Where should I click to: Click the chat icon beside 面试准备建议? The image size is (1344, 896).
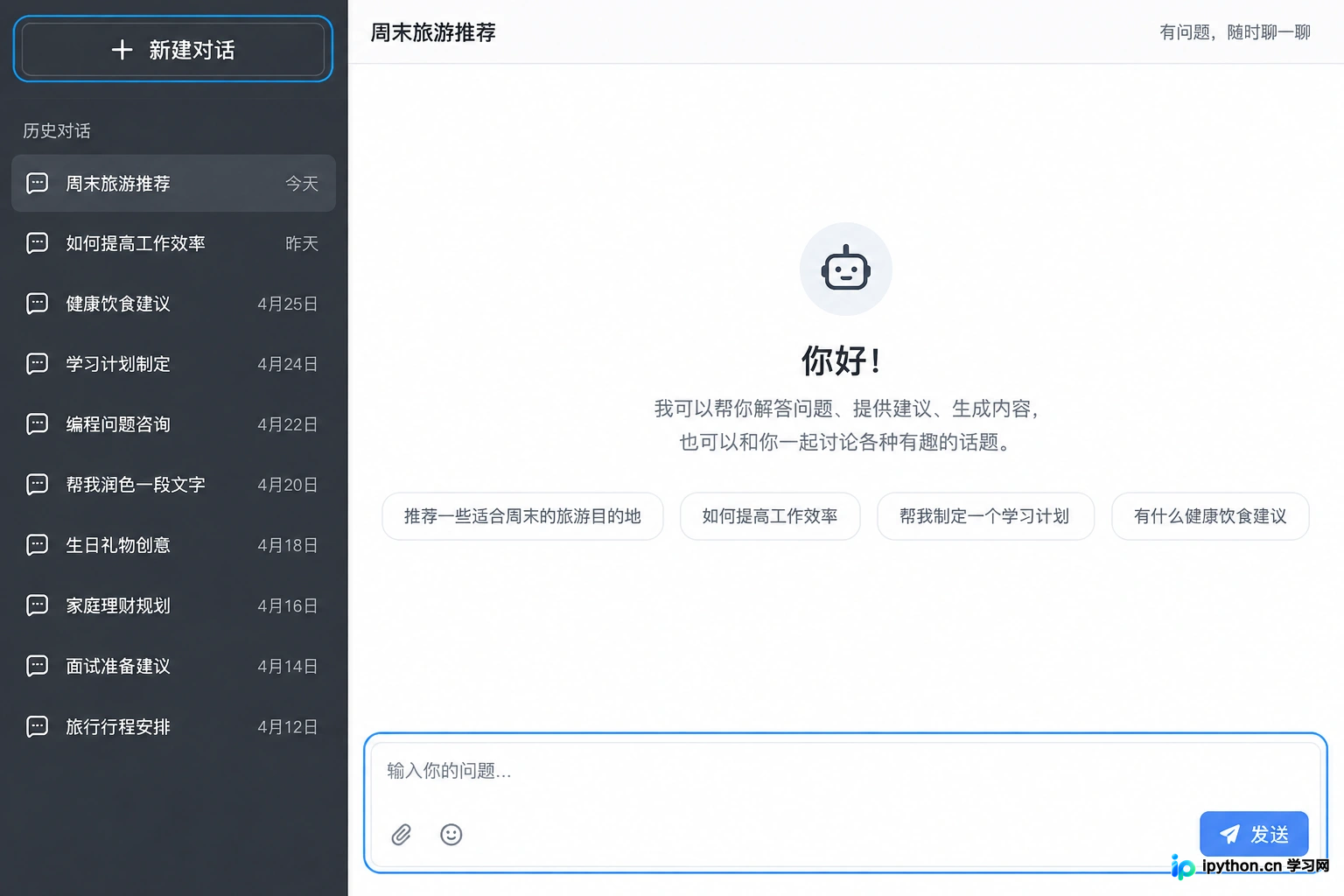38,666
